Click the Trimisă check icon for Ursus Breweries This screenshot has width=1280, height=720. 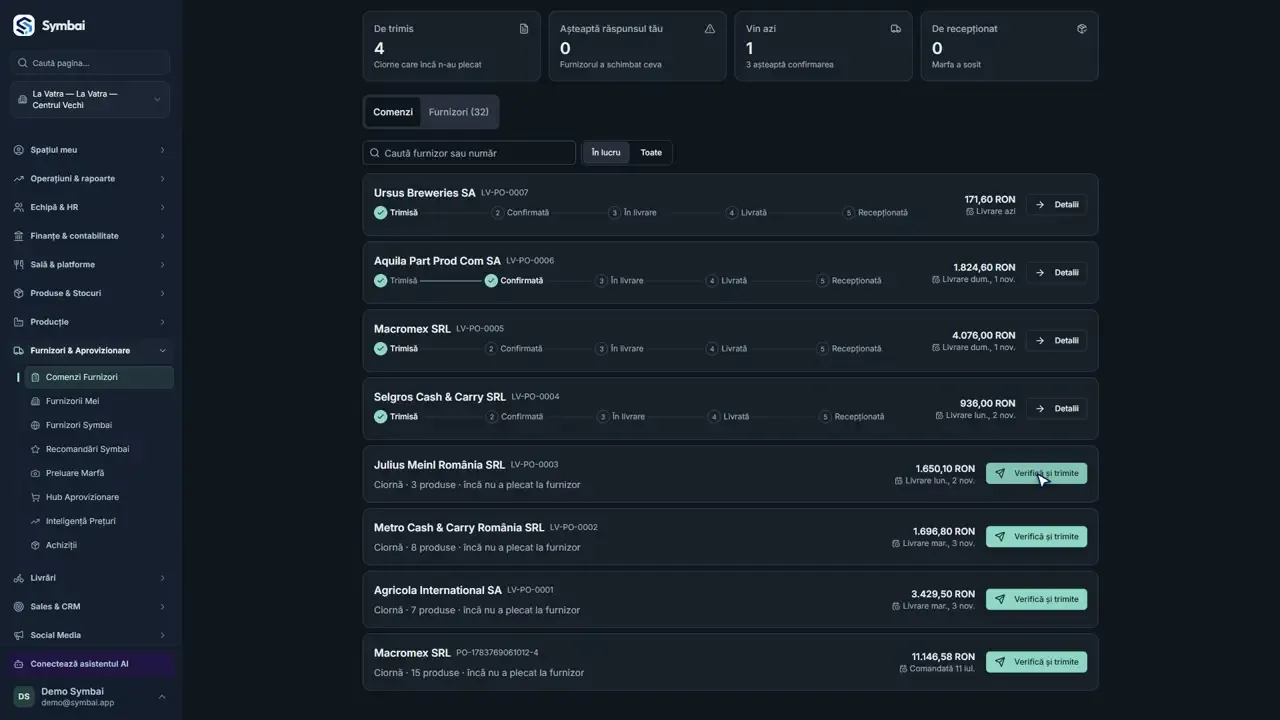point(380,213)
